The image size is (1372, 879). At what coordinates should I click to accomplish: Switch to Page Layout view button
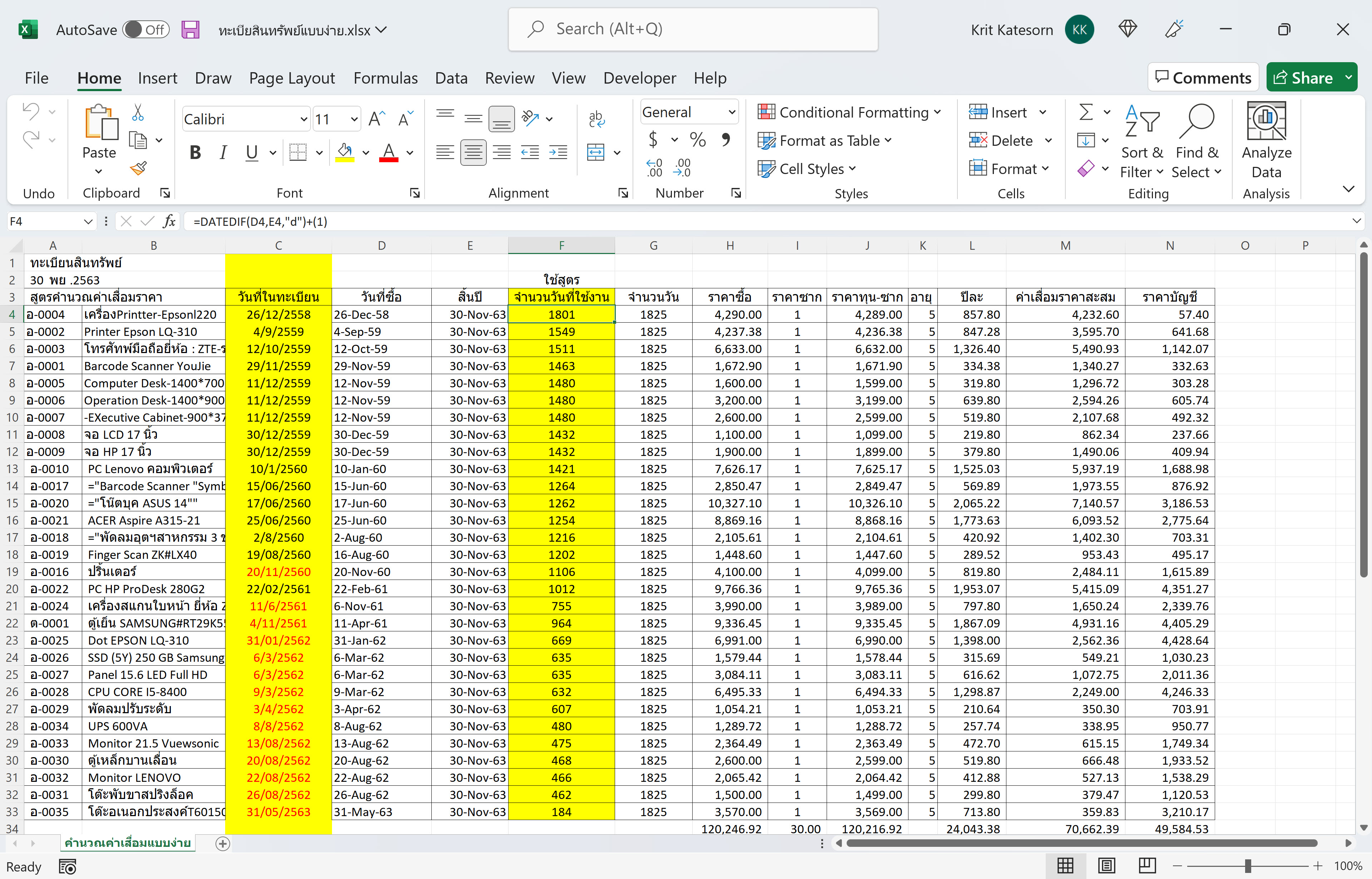[x=1106, y=866]
